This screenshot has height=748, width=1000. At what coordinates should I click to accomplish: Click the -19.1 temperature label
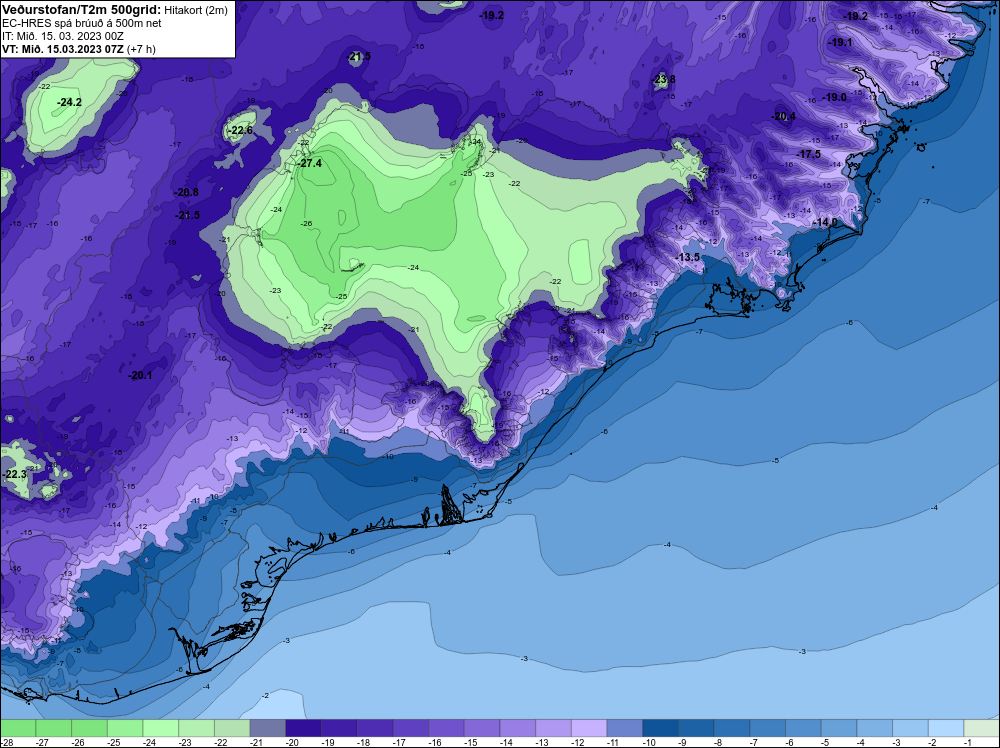click(840, 42)
